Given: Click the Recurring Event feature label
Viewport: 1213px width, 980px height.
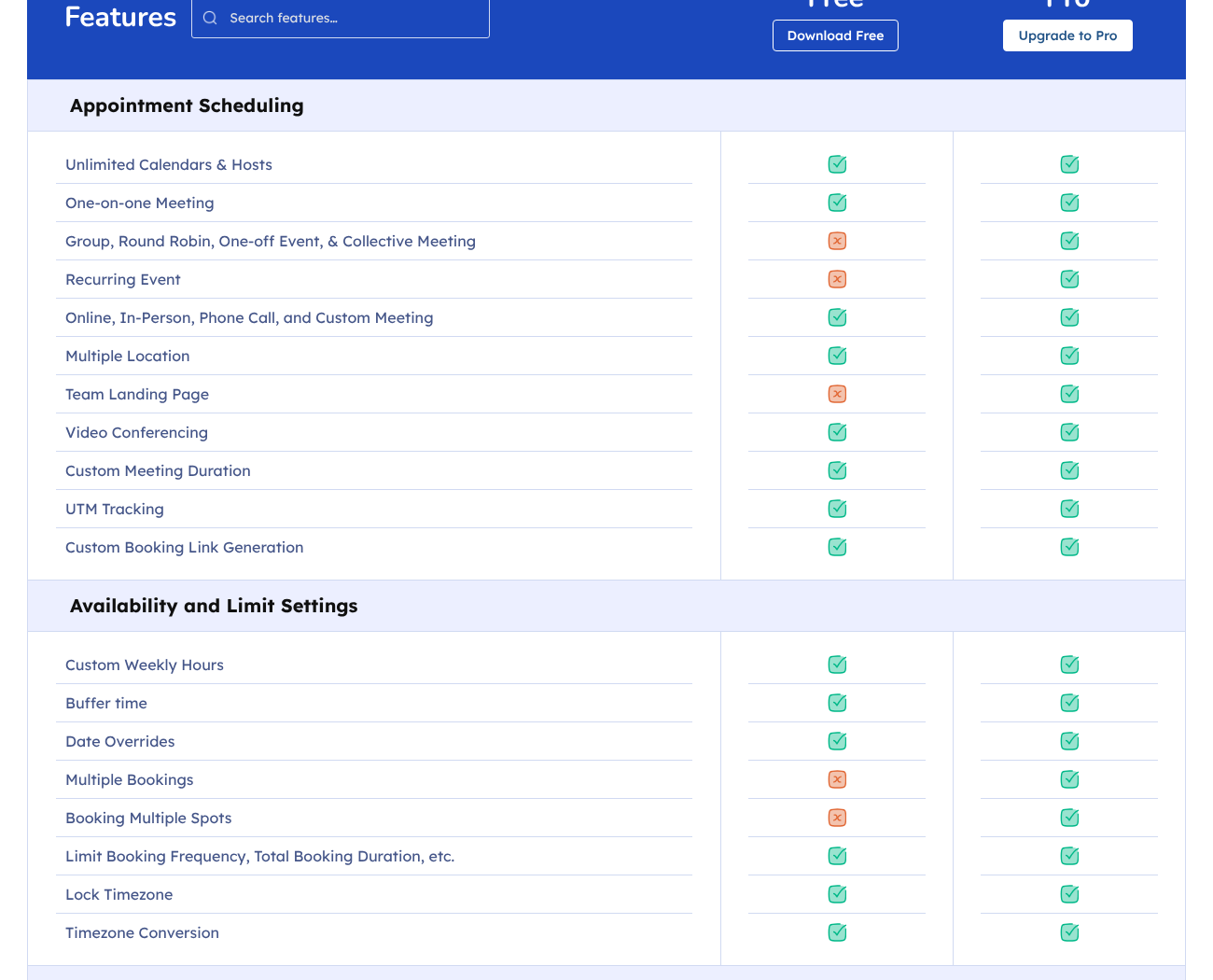Looking at the screenshot, I should click(123, 280).
